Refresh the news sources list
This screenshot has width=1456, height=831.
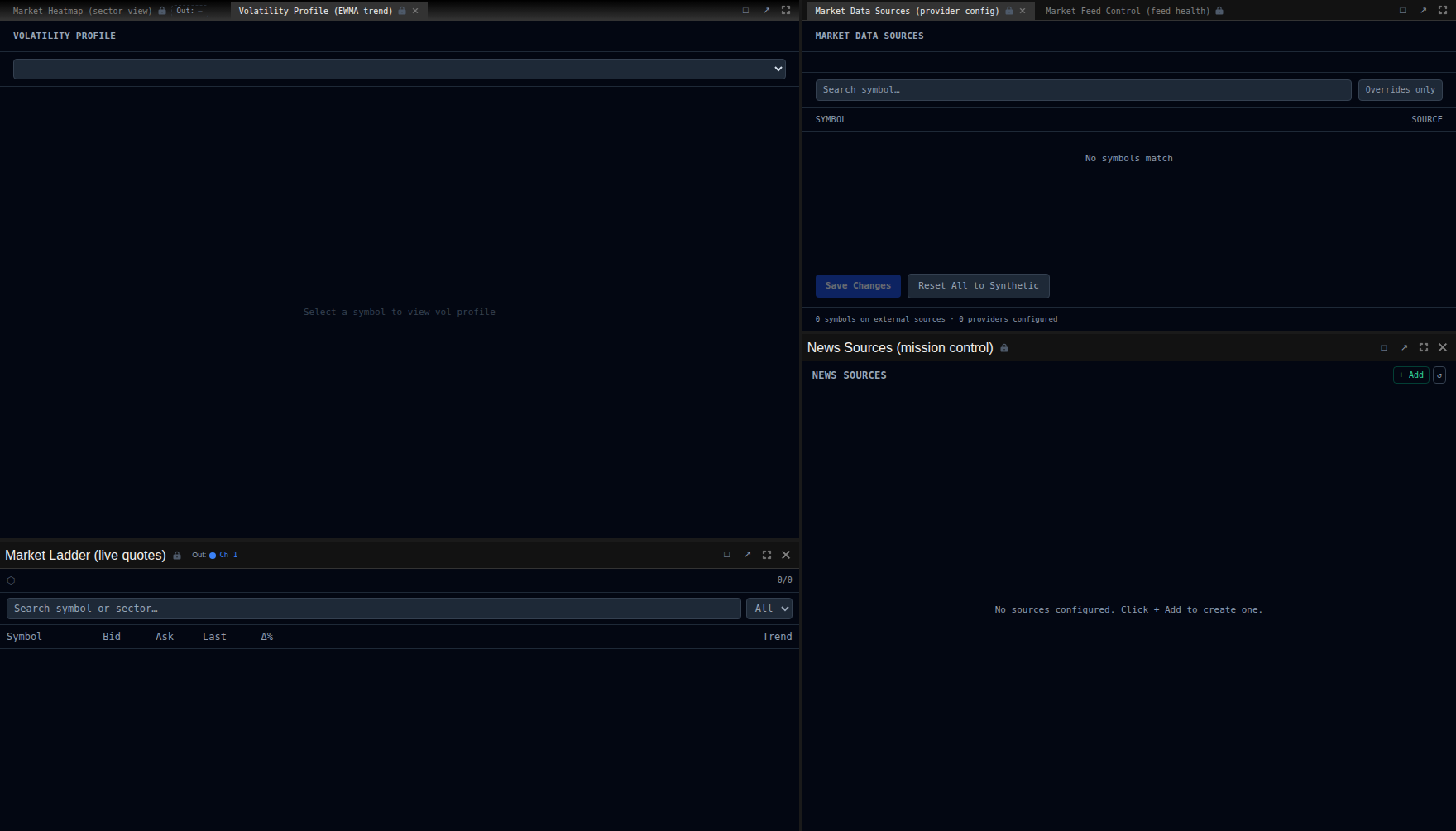1439,375
